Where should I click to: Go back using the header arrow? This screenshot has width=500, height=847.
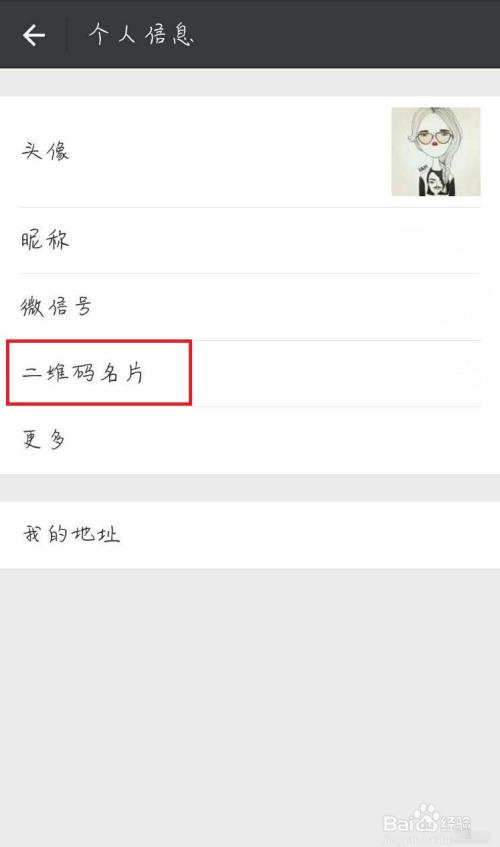coord(33,36)
